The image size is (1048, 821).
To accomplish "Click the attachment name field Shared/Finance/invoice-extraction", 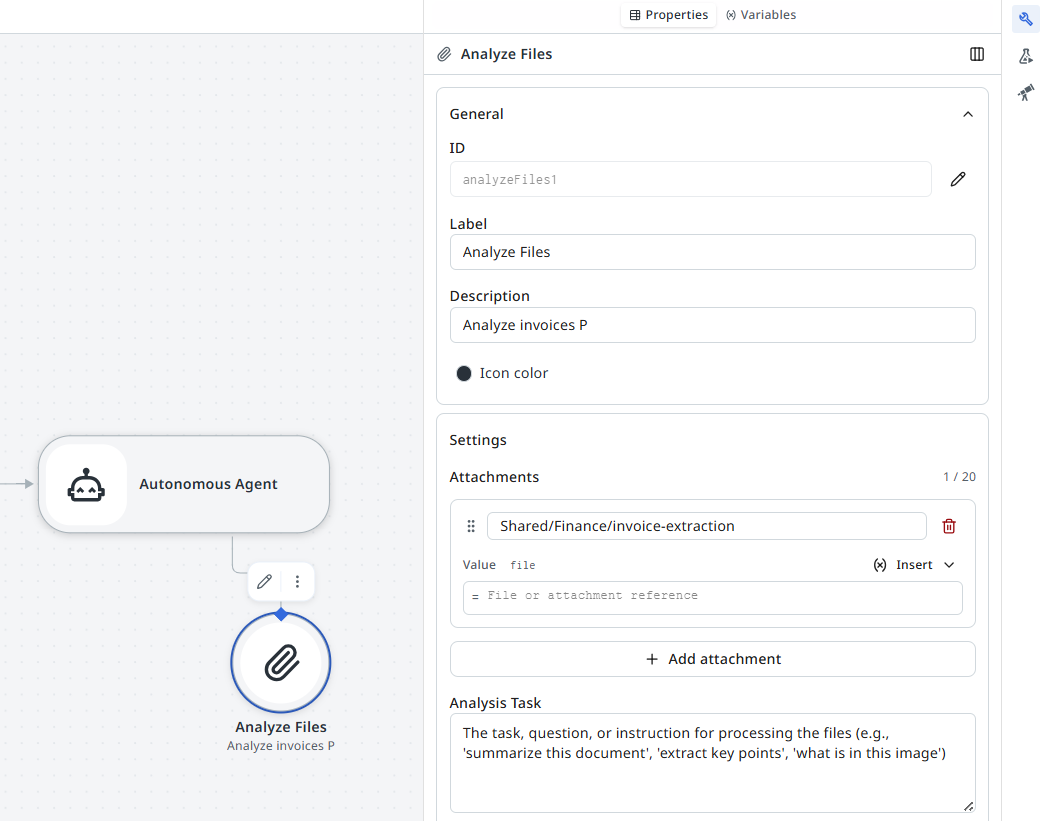I will click(x=706, y=526).
